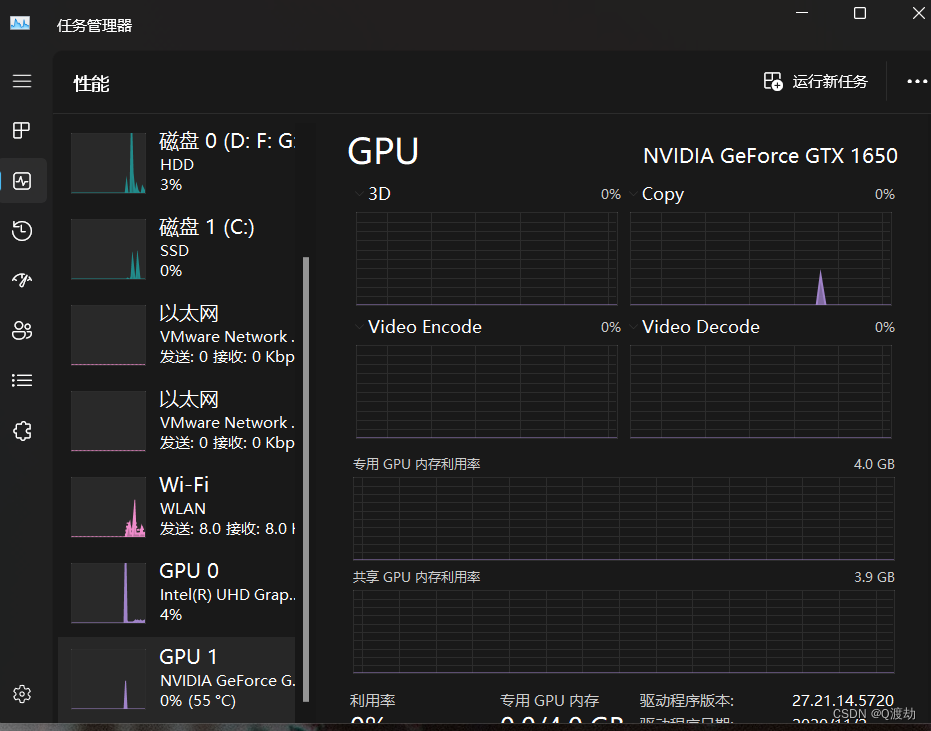Select the Performance page icon
This screenshot has width=931, height=731.
pos(22,181)
